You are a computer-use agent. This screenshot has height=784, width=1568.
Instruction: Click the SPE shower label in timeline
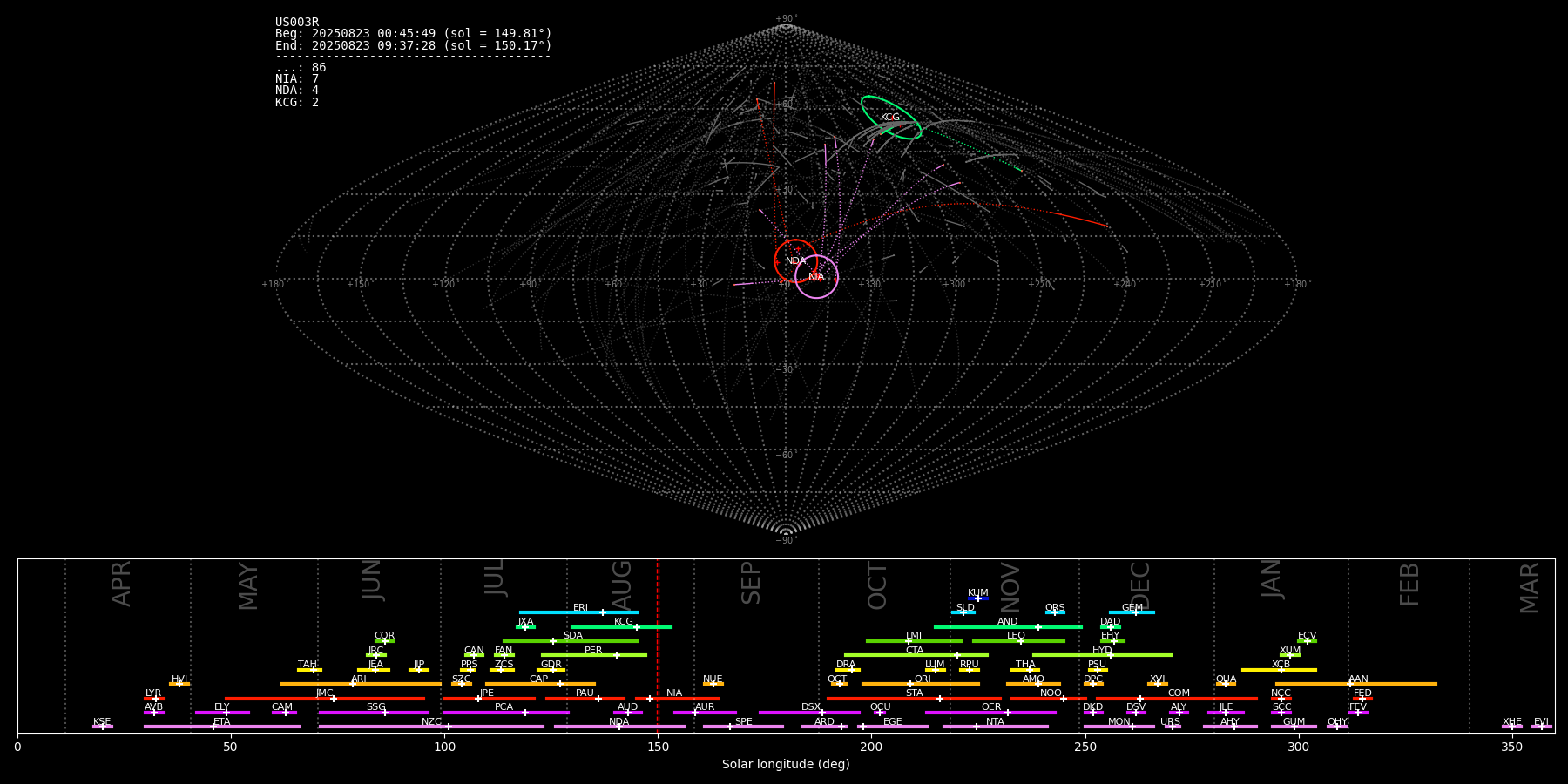click(743, 722)
